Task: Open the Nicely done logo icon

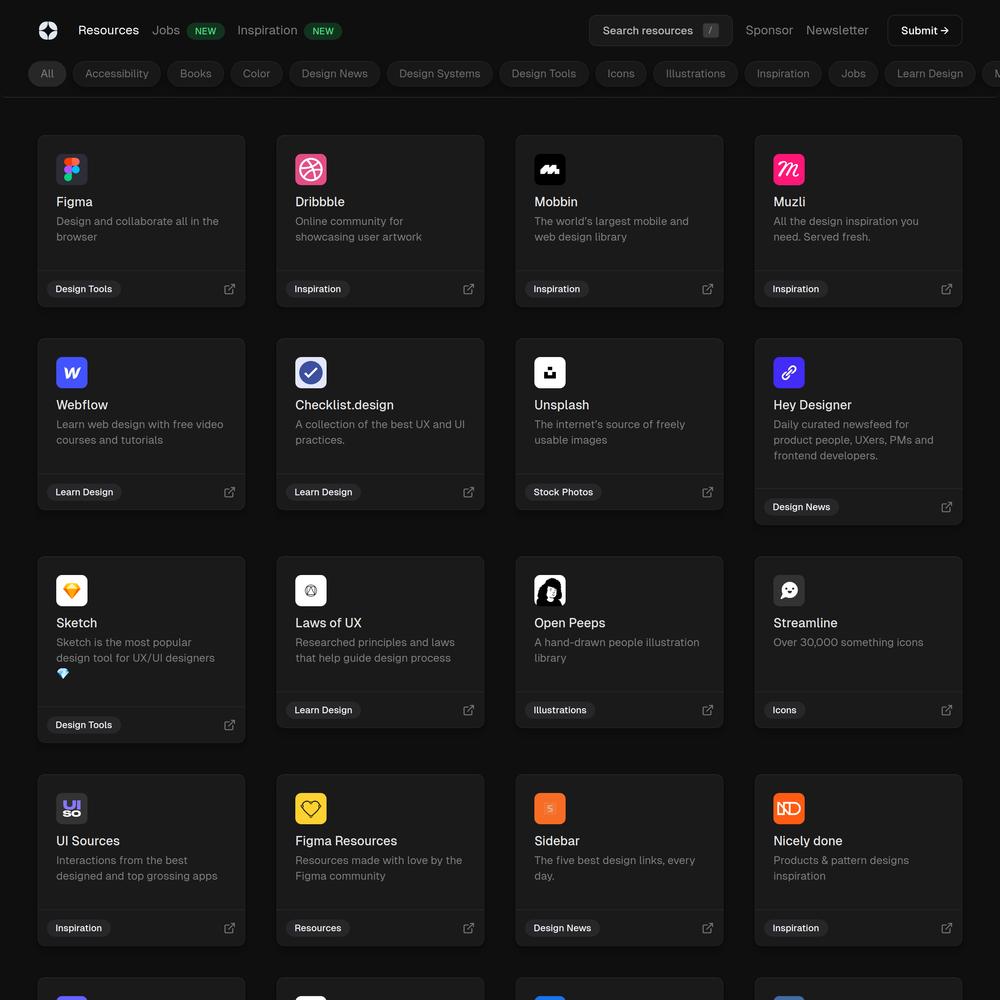Action: pyautogui.click(x=789, y=809)
